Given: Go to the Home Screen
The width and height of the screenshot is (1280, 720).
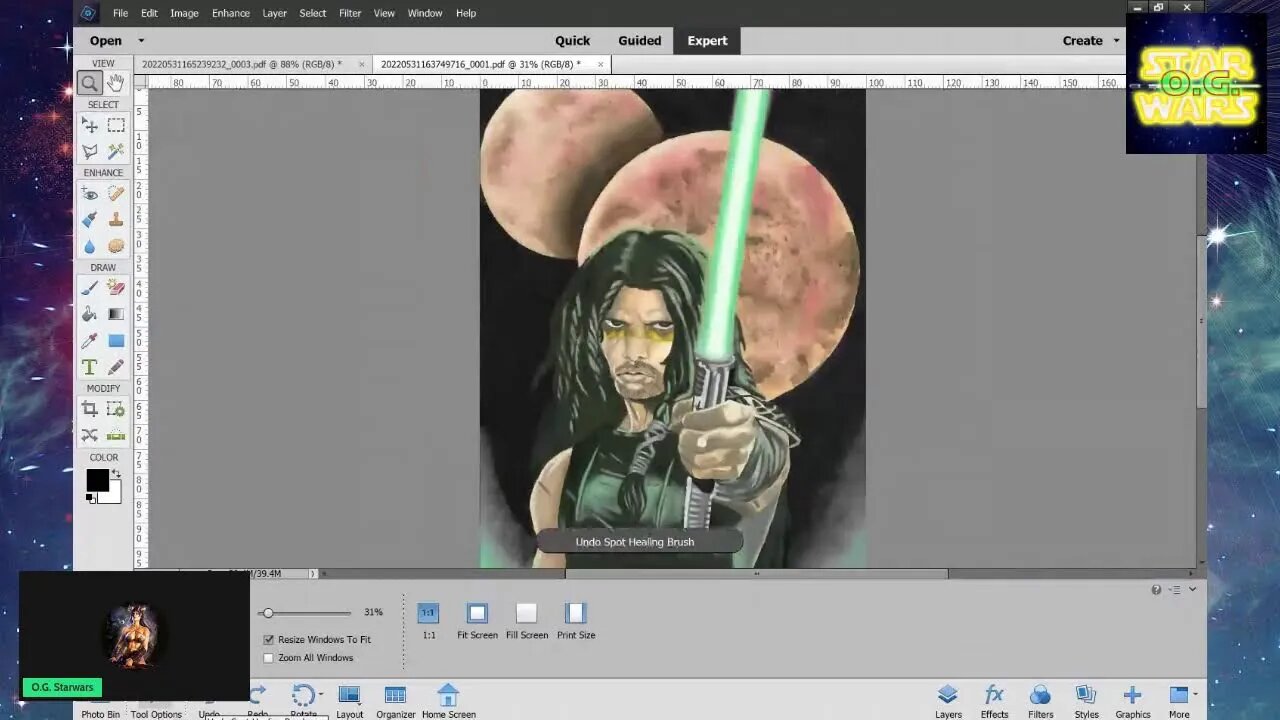Looking at the screenshot, I should coord(448,701).
